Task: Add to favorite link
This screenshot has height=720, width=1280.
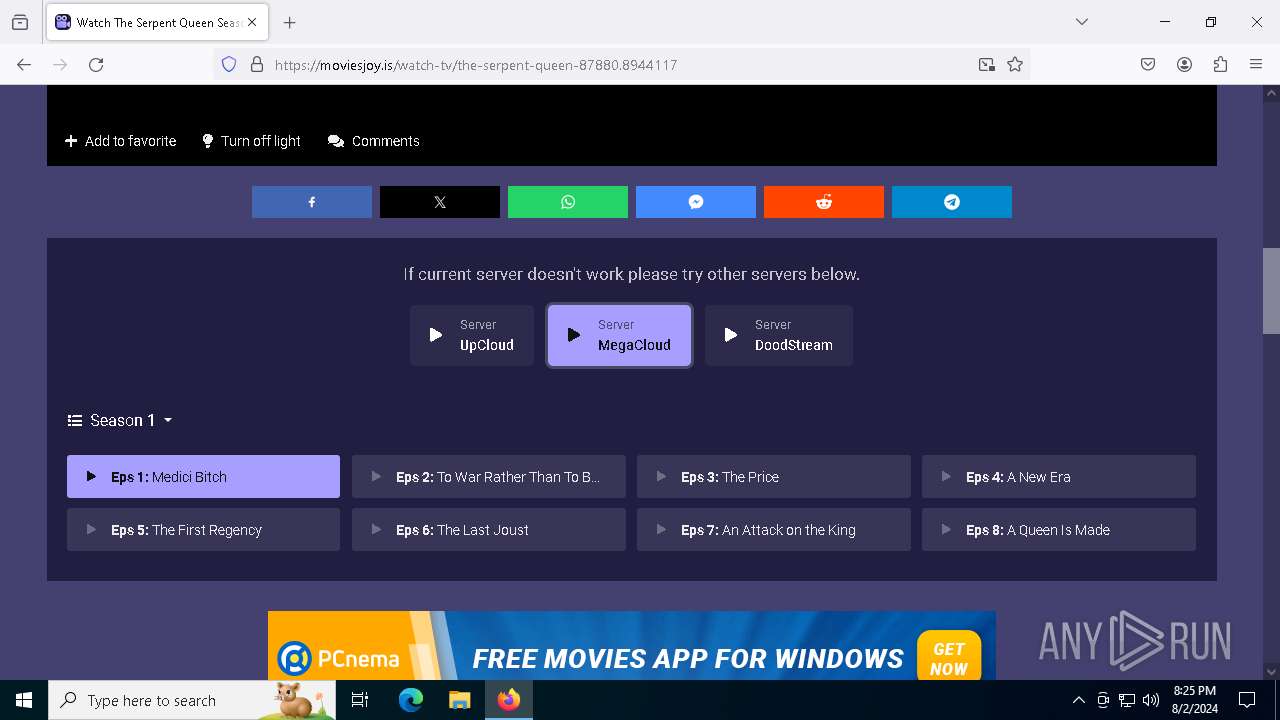Action: [x=121, y=141]
